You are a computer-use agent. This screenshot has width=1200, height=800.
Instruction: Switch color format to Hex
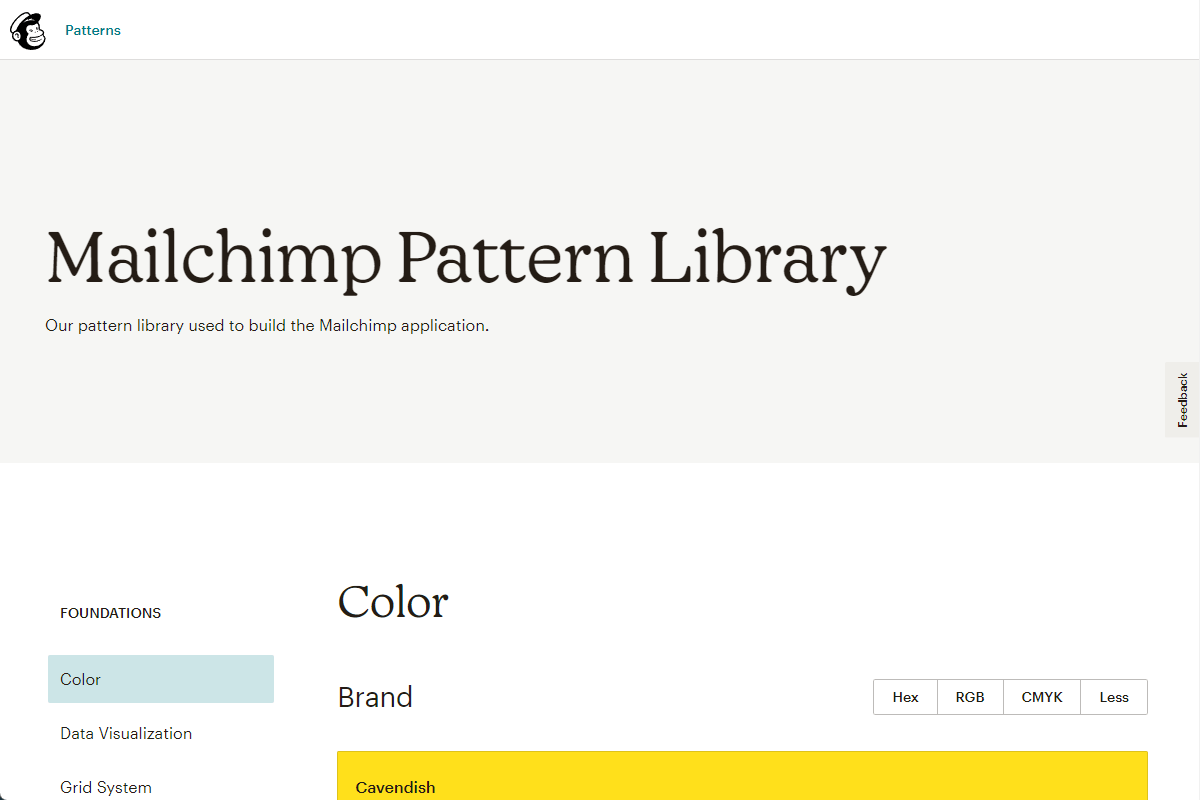coord(905,697)
